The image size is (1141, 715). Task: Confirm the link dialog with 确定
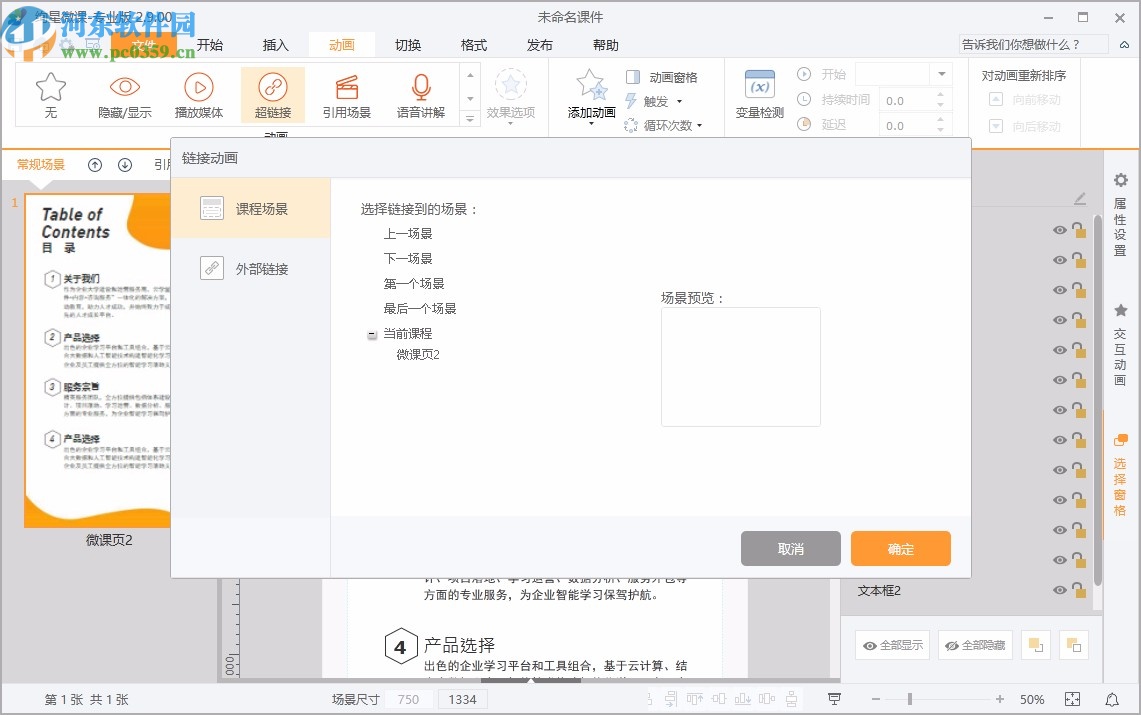tap(900, 548)
